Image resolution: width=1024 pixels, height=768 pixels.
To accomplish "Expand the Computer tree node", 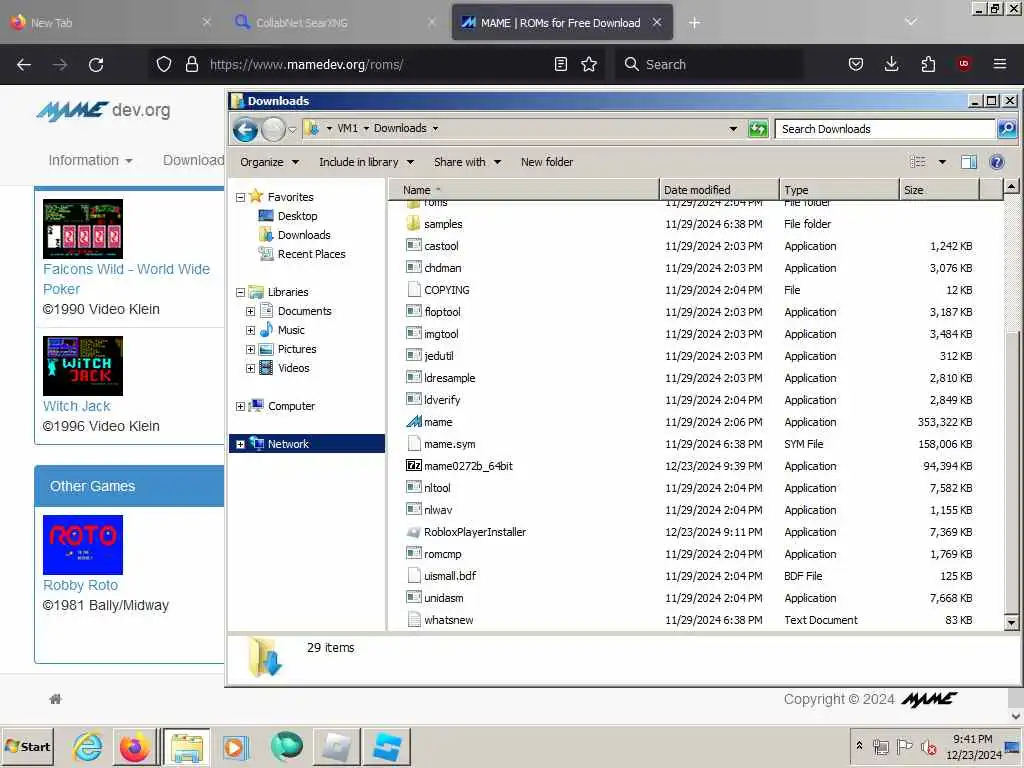I will (x=240, y=406).
